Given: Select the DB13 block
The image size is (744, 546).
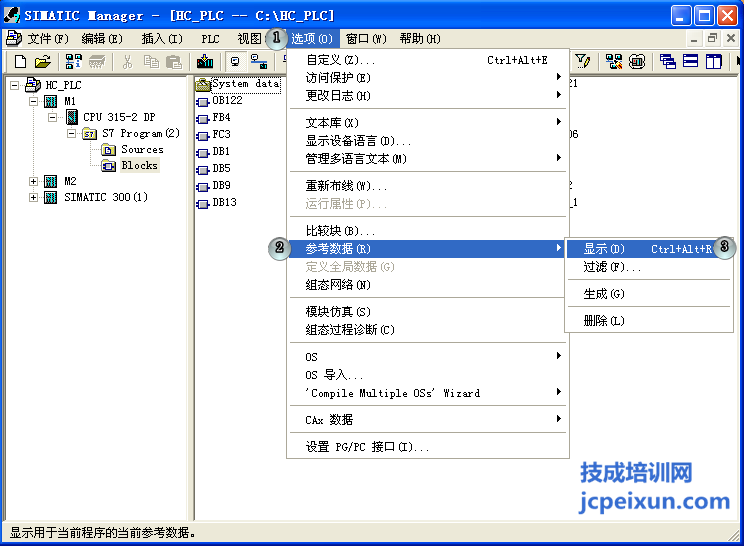Looking at the screenshot, I should 216,203.
